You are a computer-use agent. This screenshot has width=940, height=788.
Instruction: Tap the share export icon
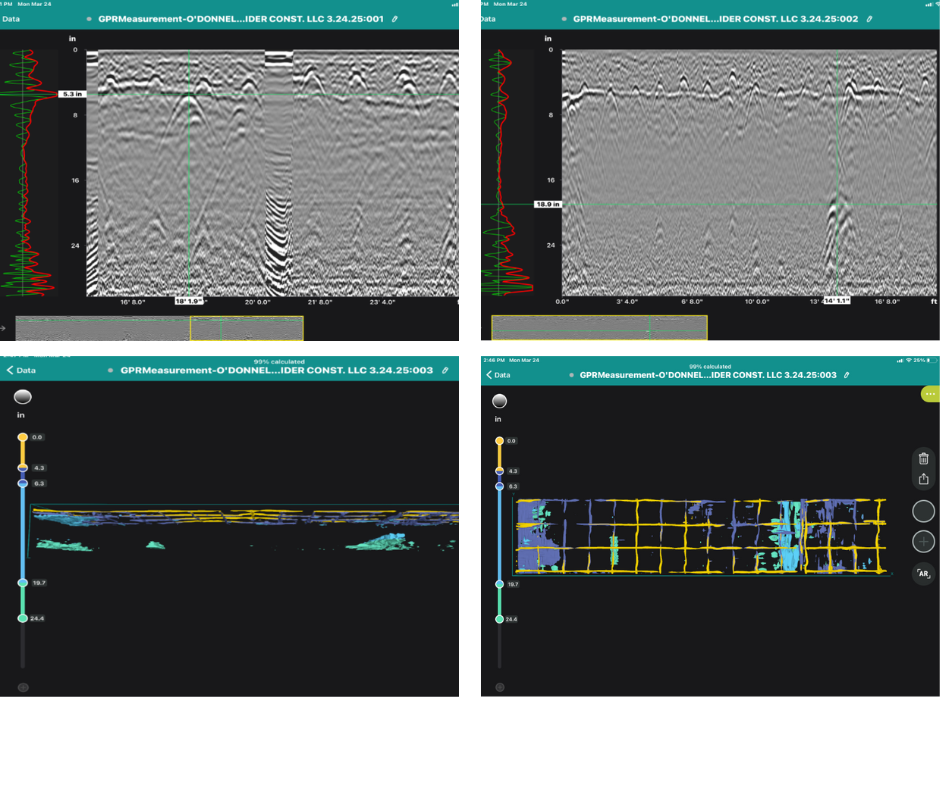click(x=923, y=479)
